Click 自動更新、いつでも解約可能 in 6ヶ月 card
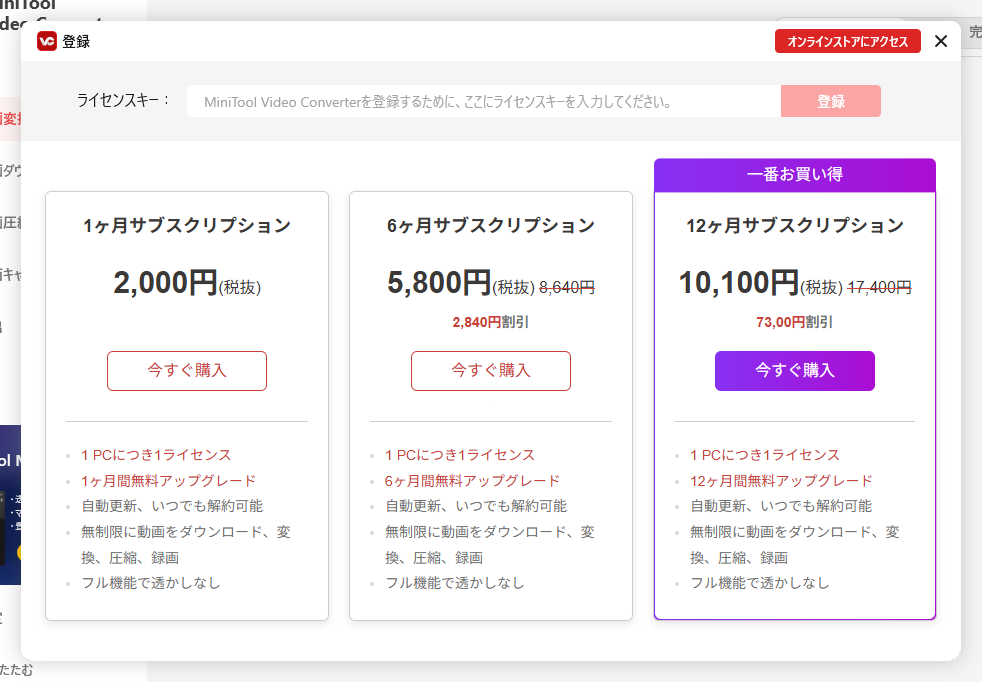 [x=476, y=506]
